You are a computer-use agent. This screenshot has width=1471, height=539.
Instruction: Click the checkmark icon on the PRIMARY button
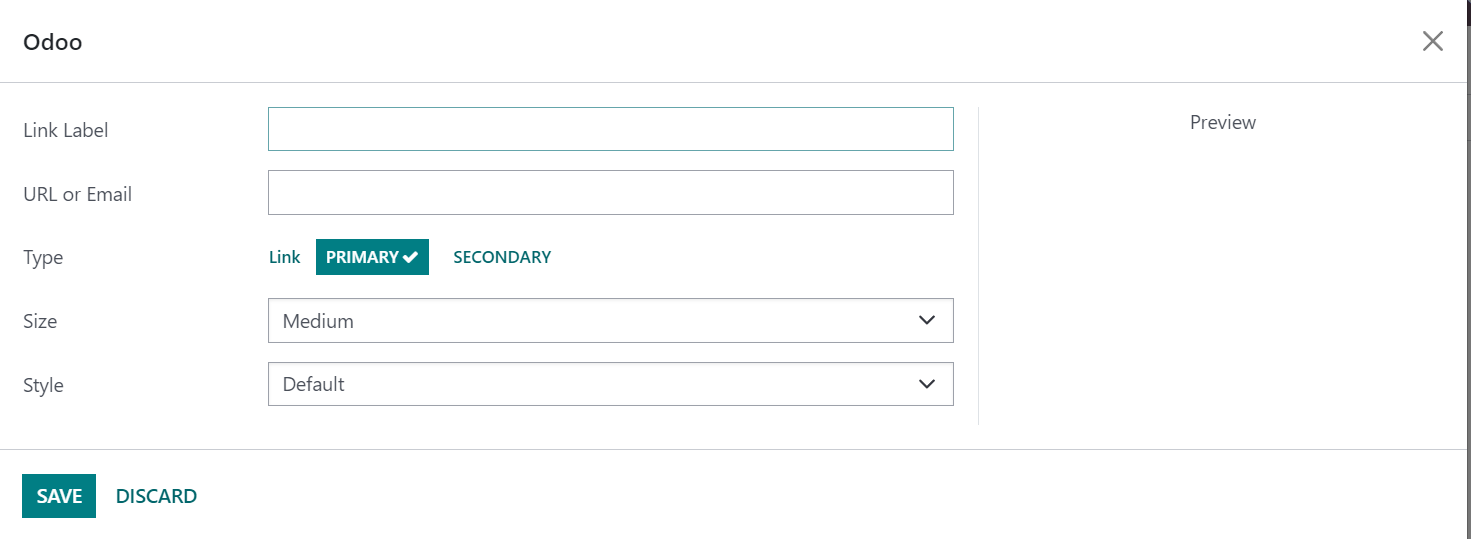coord(410,257)
